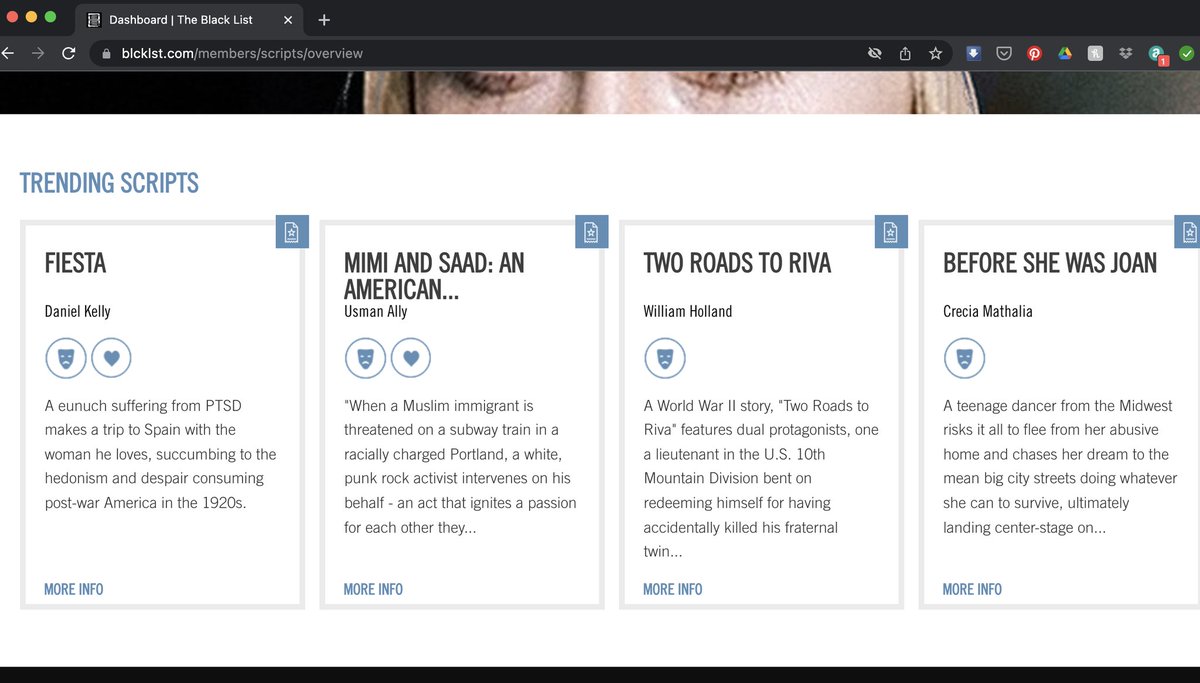Click author name Crecia Mathalia
1200x683 pixels.
click(988, 311)
